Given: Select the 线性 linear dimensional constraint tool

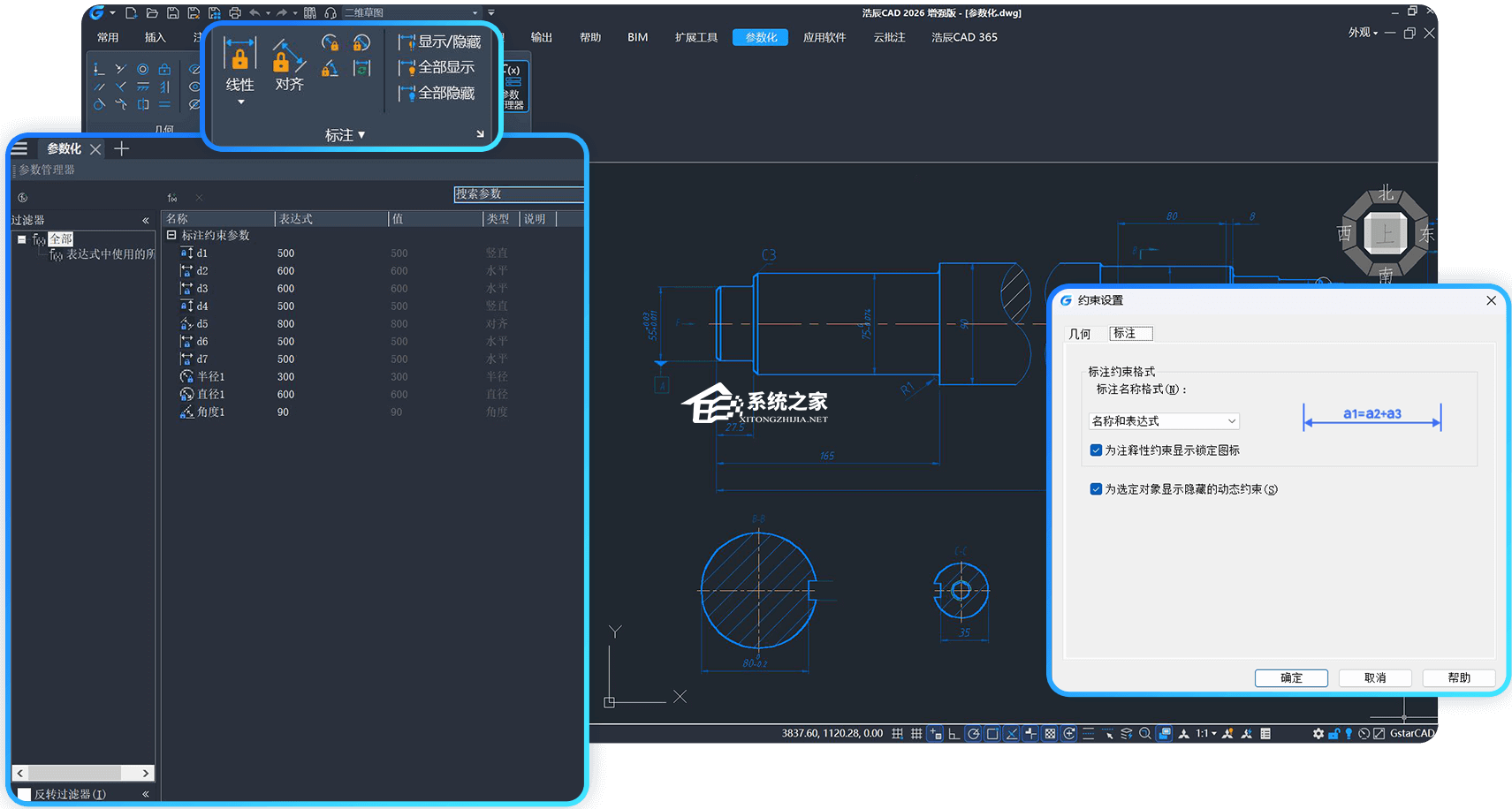Looking at the screenshot, I should pos(239,64).
